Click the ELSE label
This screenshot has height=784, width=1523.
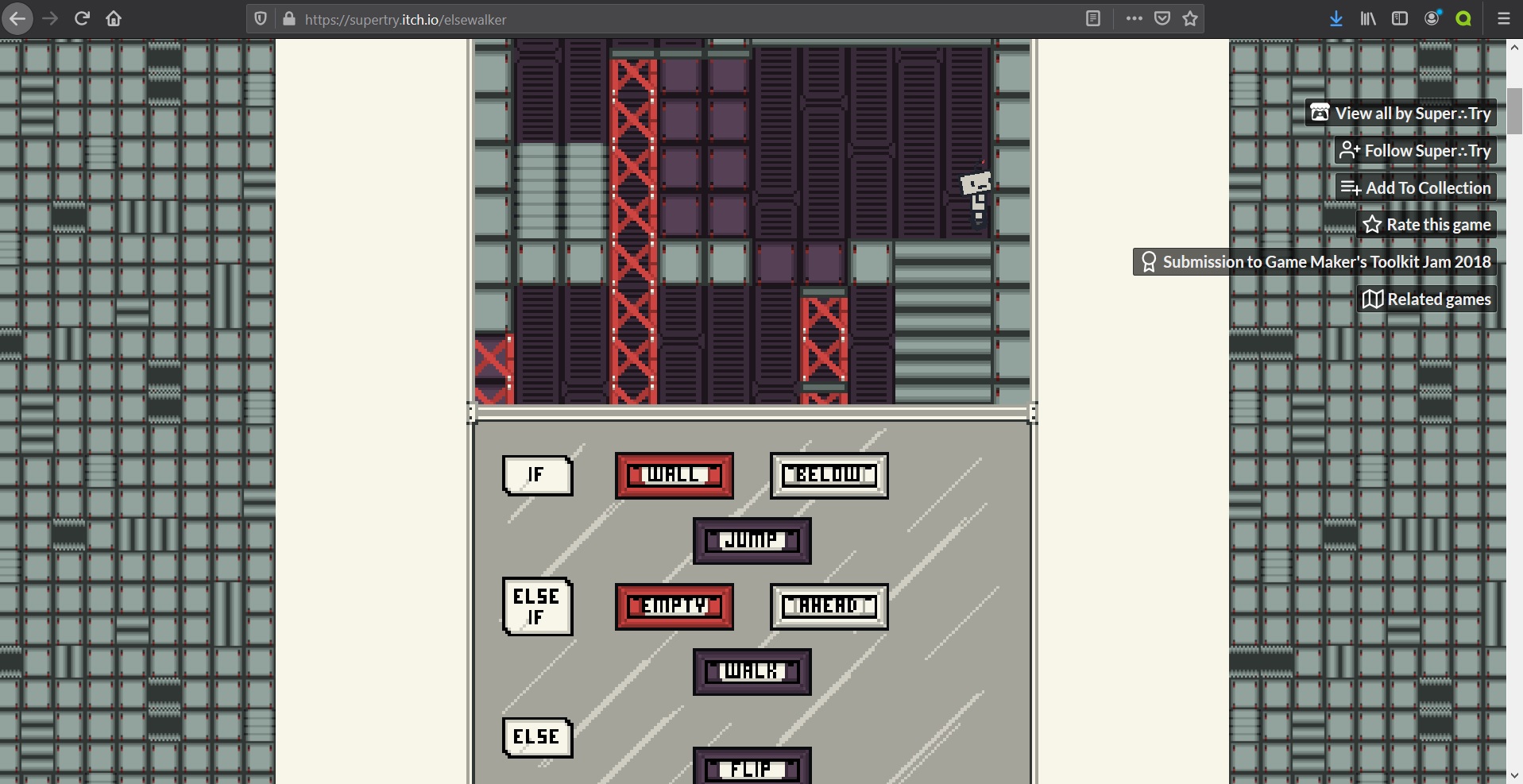537,737
